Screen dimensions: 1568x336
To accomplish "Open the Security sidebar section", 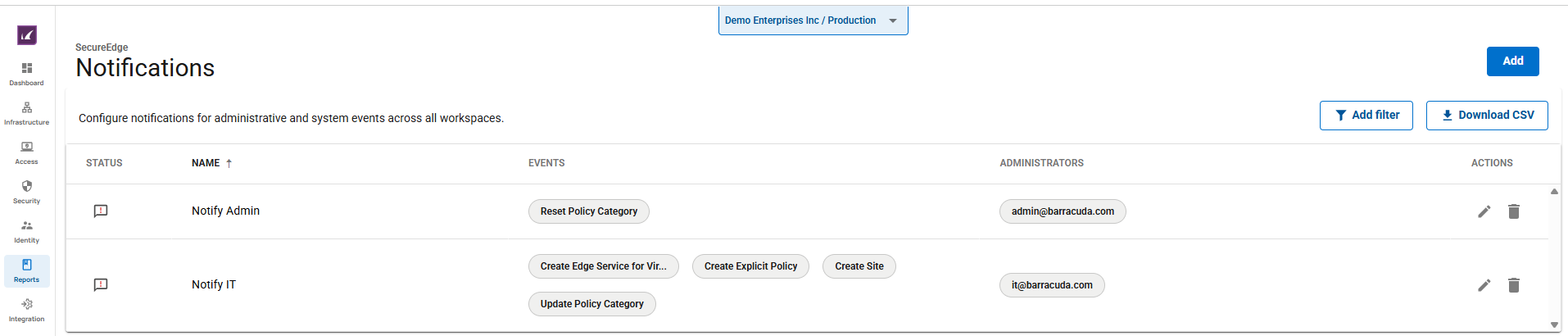I will tap(27, 192).
